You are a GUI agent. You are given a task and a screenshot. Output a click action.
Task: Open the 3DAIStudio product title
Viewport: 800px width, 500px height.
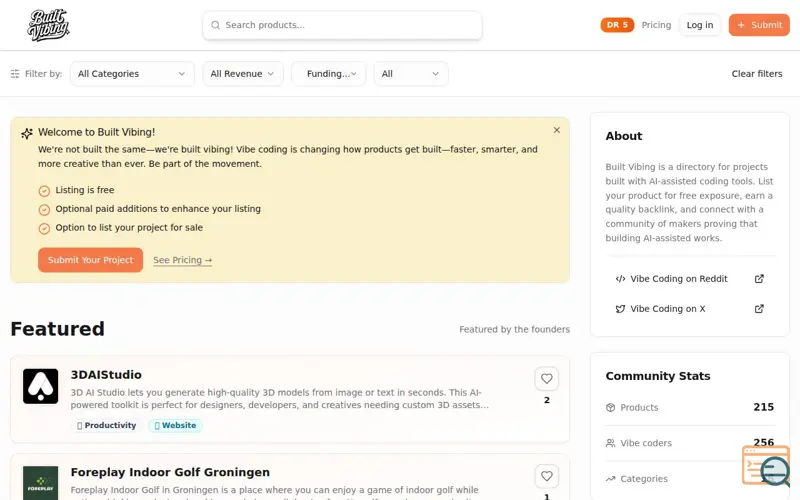click(x=106, y=375)
